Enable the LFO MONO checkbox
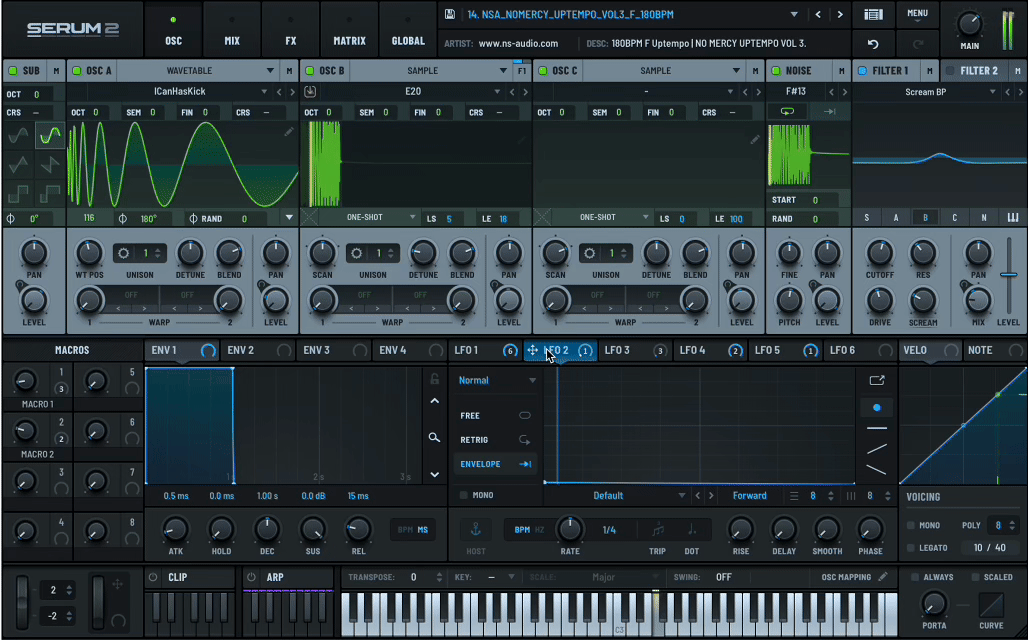The height and width of the screenshot is (640, 1028). (464, 495)
